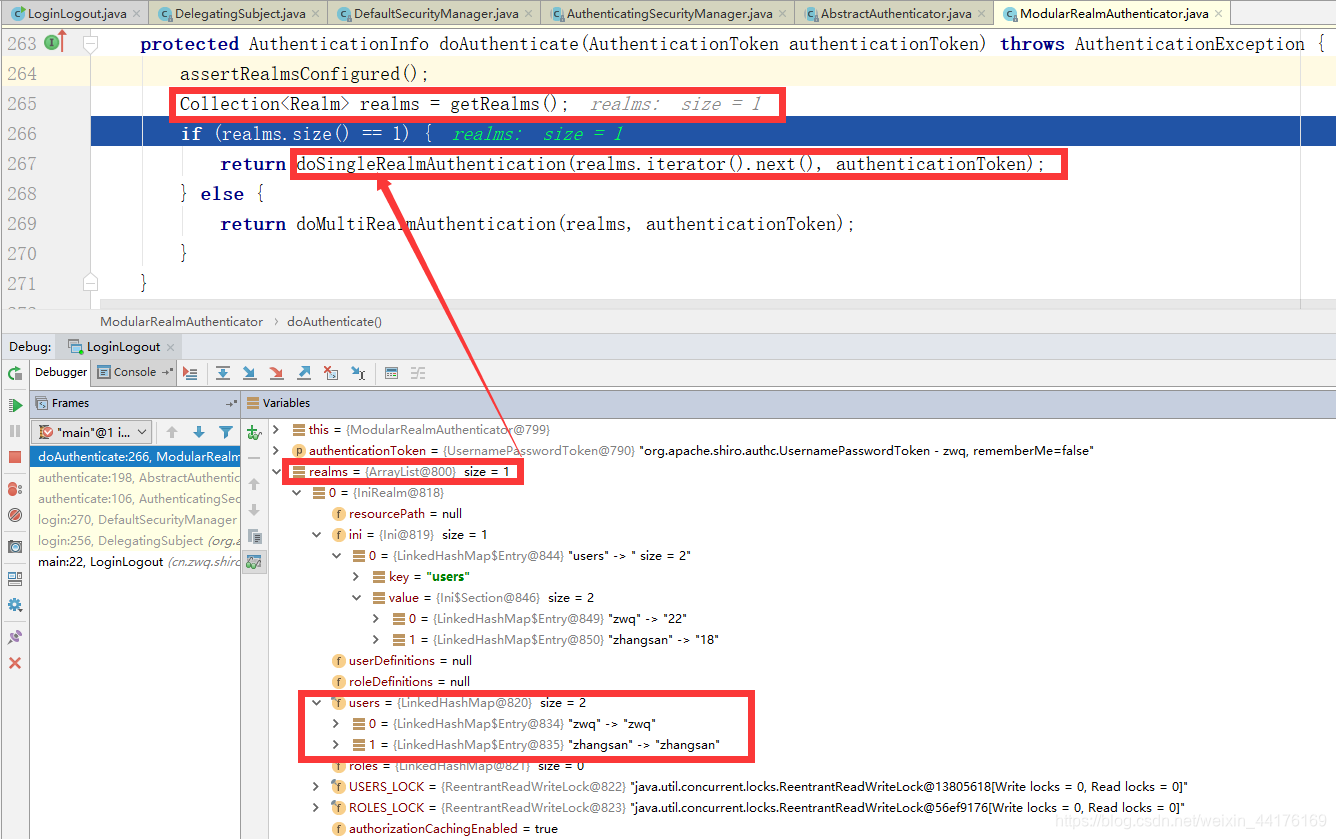The width and height of the screenshot is (1336, 839).
Task: Click the Rerun LoginLogout debug icon
Action: click(x=15, y=373)
